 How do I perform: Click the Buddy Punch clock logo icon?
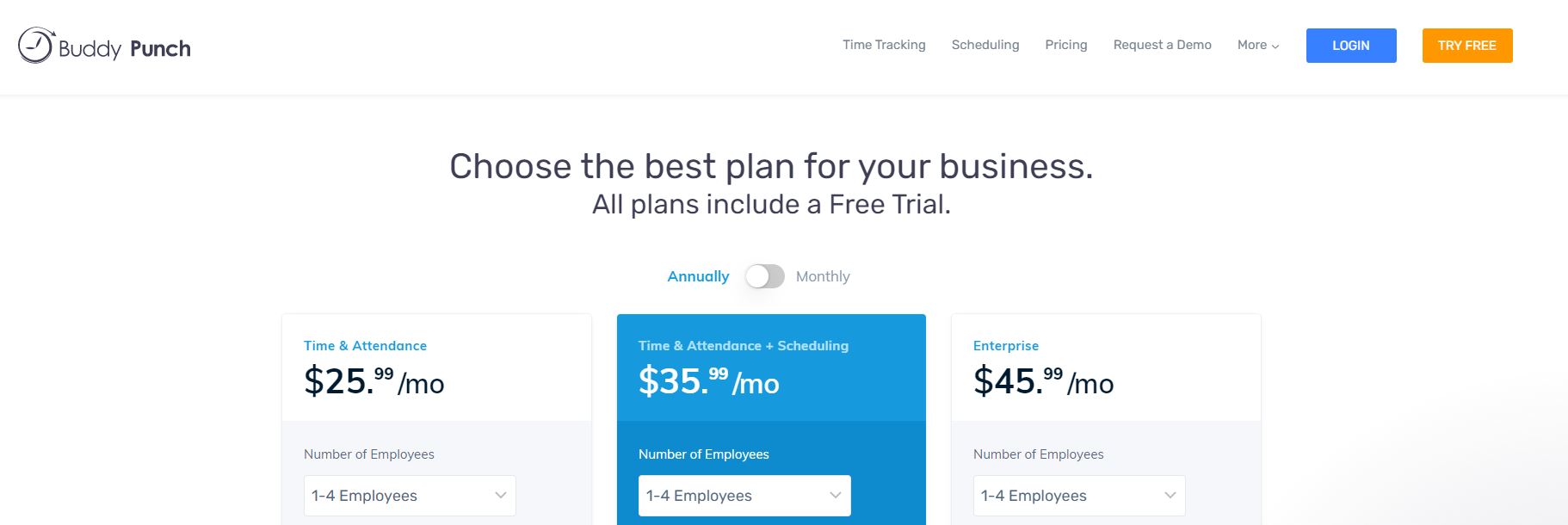(36, 46)
